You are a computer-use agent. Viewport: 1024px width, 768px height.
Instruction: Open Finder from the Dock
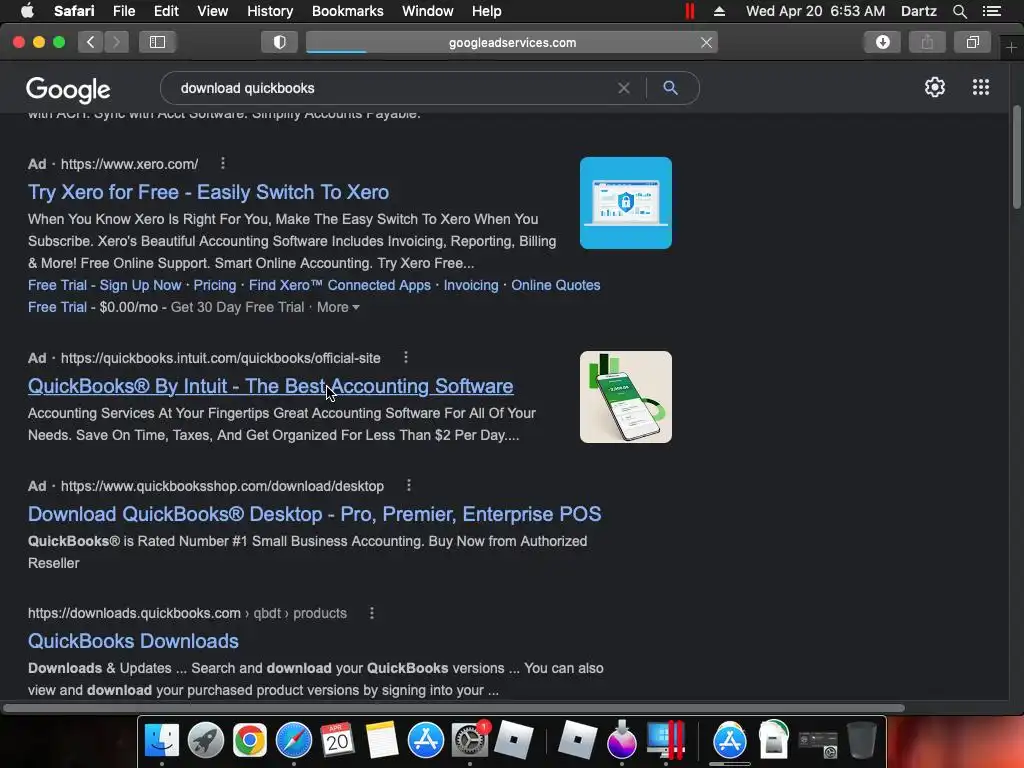pos(161,740)
